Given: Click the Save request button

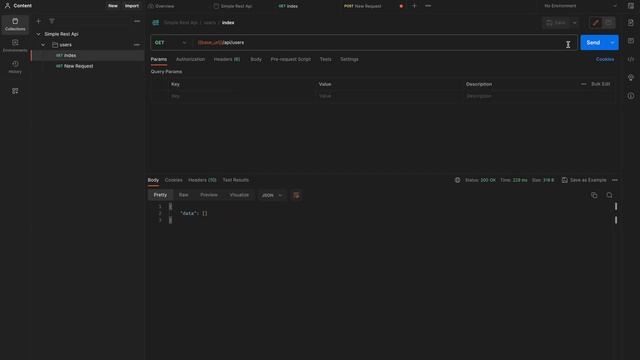Looking at the screenshot, I should pos(556,22).
